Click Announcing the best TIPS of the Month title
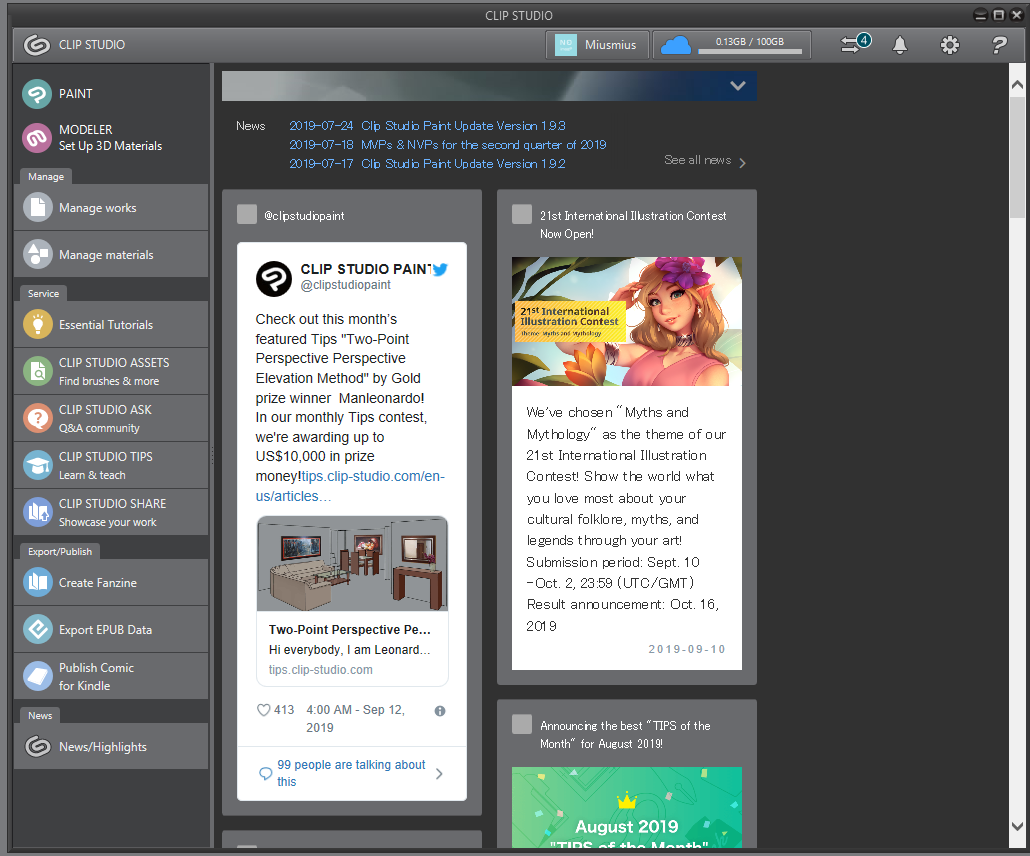Image resolution: width=1030 pixels, height=856 pixels. coord(625,734)
